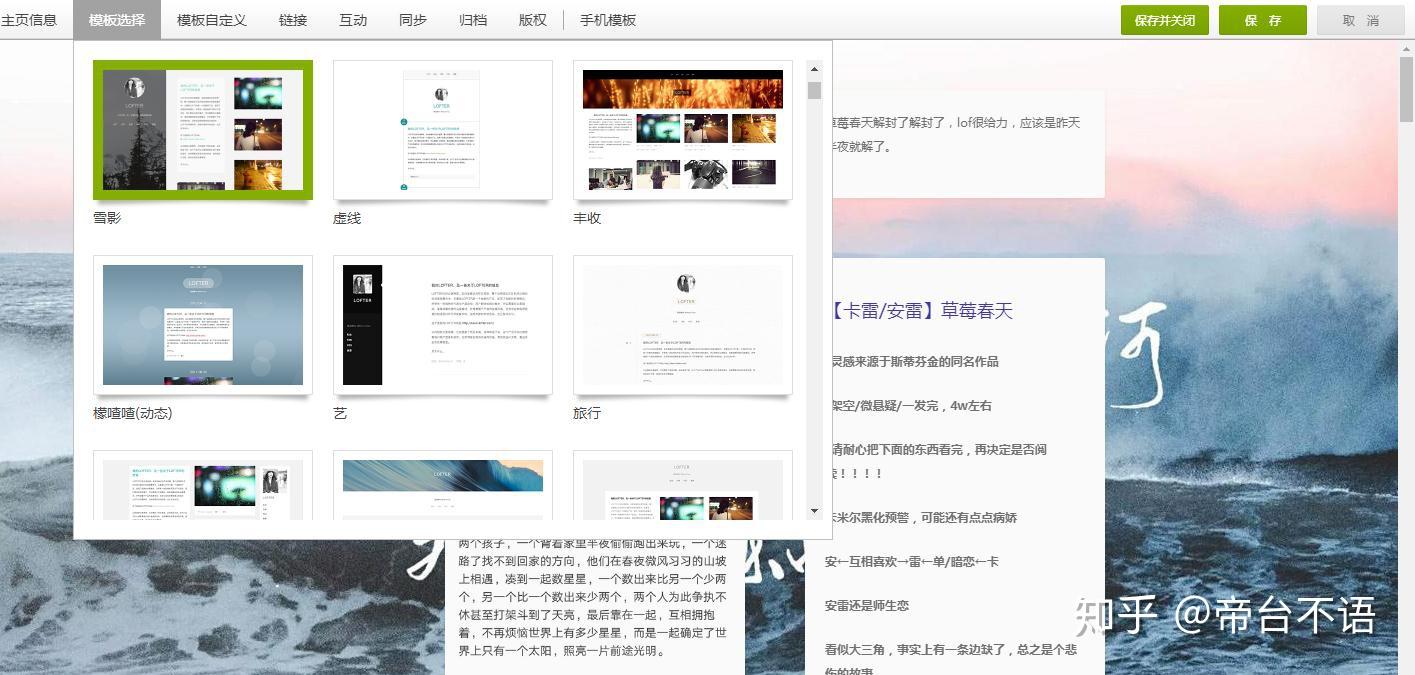The height and width of the screenshot is (675, 1415).
Task: Choose the 丰收 template thumbnail
Action: pos(683,130)
